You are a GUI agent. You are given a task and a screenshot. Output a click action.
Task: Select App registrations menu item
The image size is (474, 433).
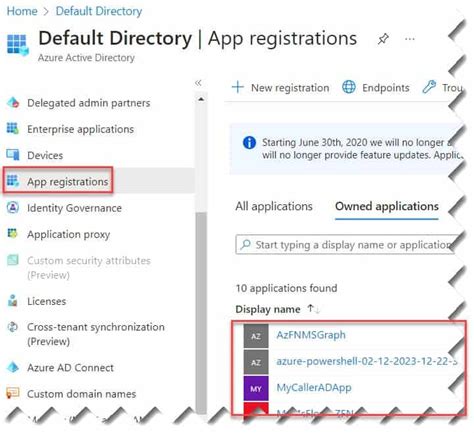(68, 182)
